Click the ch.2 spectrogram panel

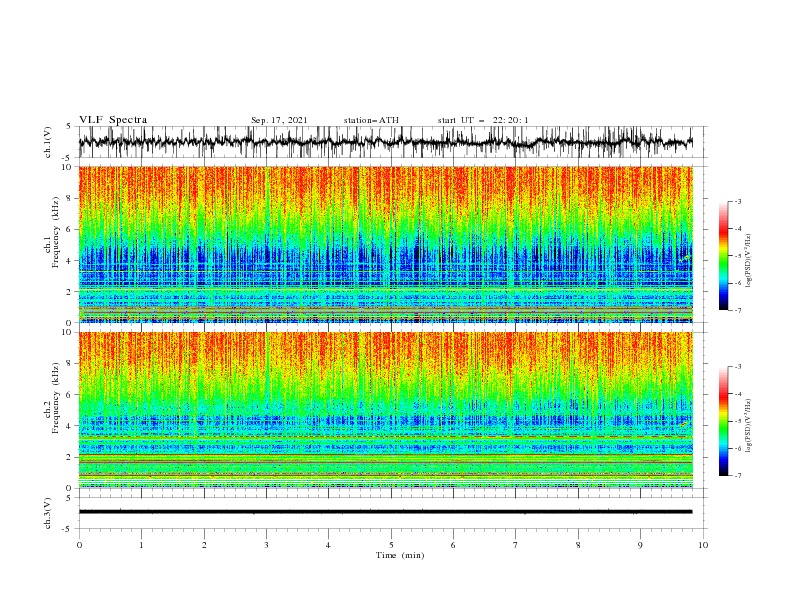(x=386, y=410)
